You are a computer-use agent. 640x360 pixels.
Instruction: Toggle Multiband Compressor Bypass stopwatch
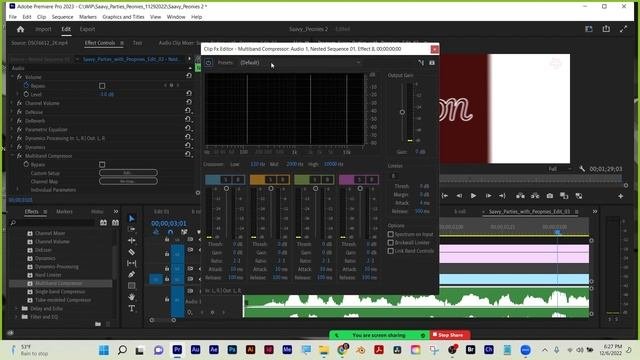[x=27, y=164]
